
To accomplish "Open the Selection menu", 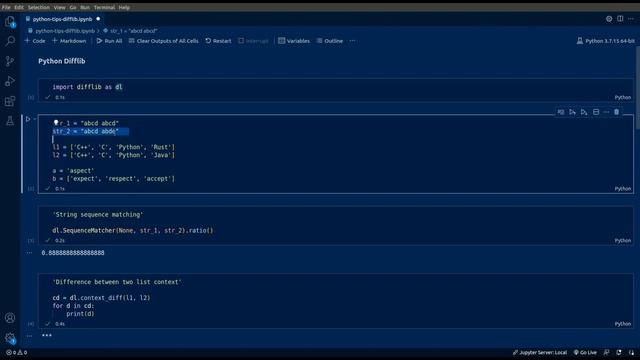I will tap(38, 7).
